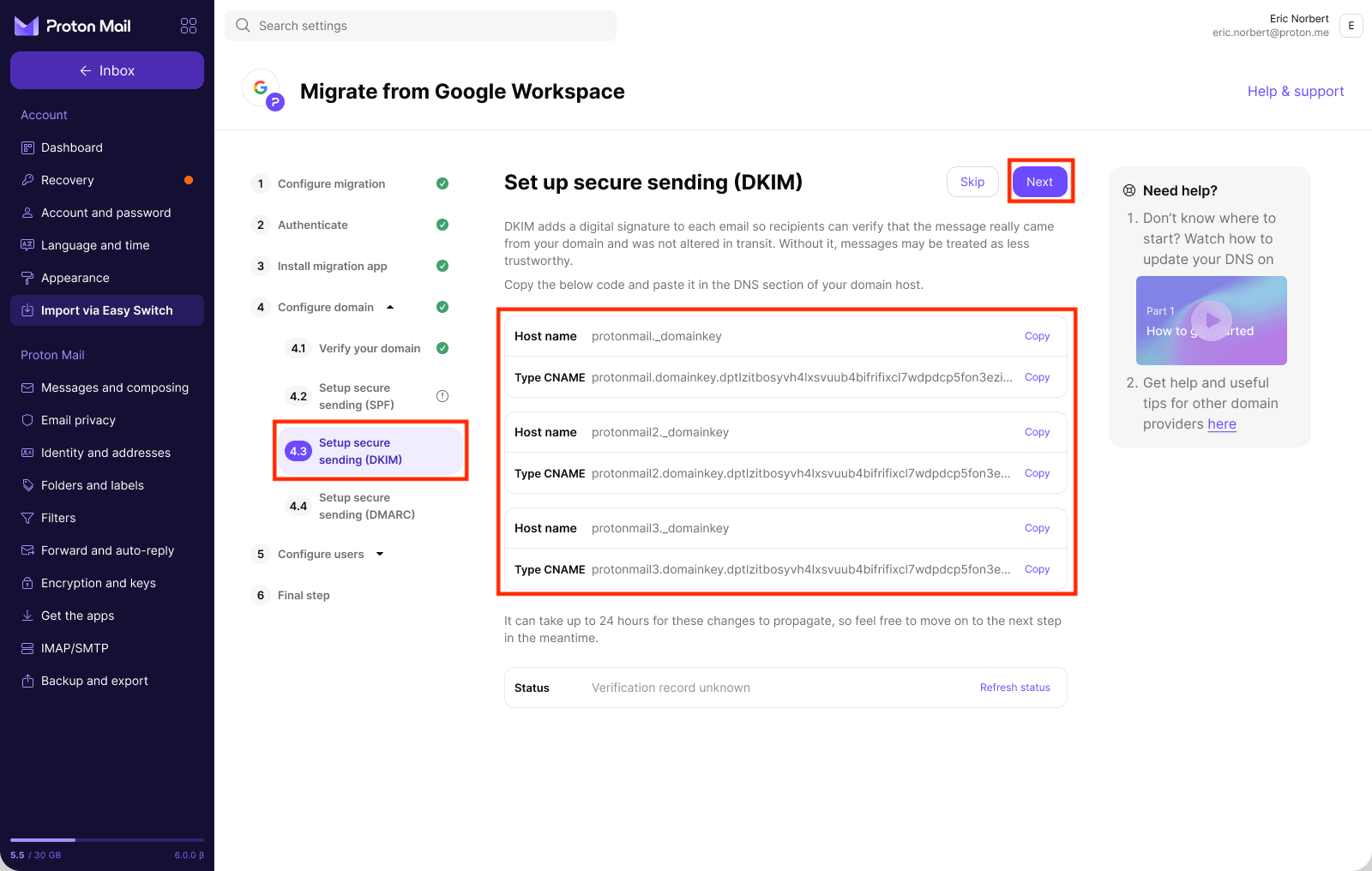Image resolution: width=1372 pixels, height=871 pixels.
Task: Click the Appearance paint roller icon
Action: point(27,278)
